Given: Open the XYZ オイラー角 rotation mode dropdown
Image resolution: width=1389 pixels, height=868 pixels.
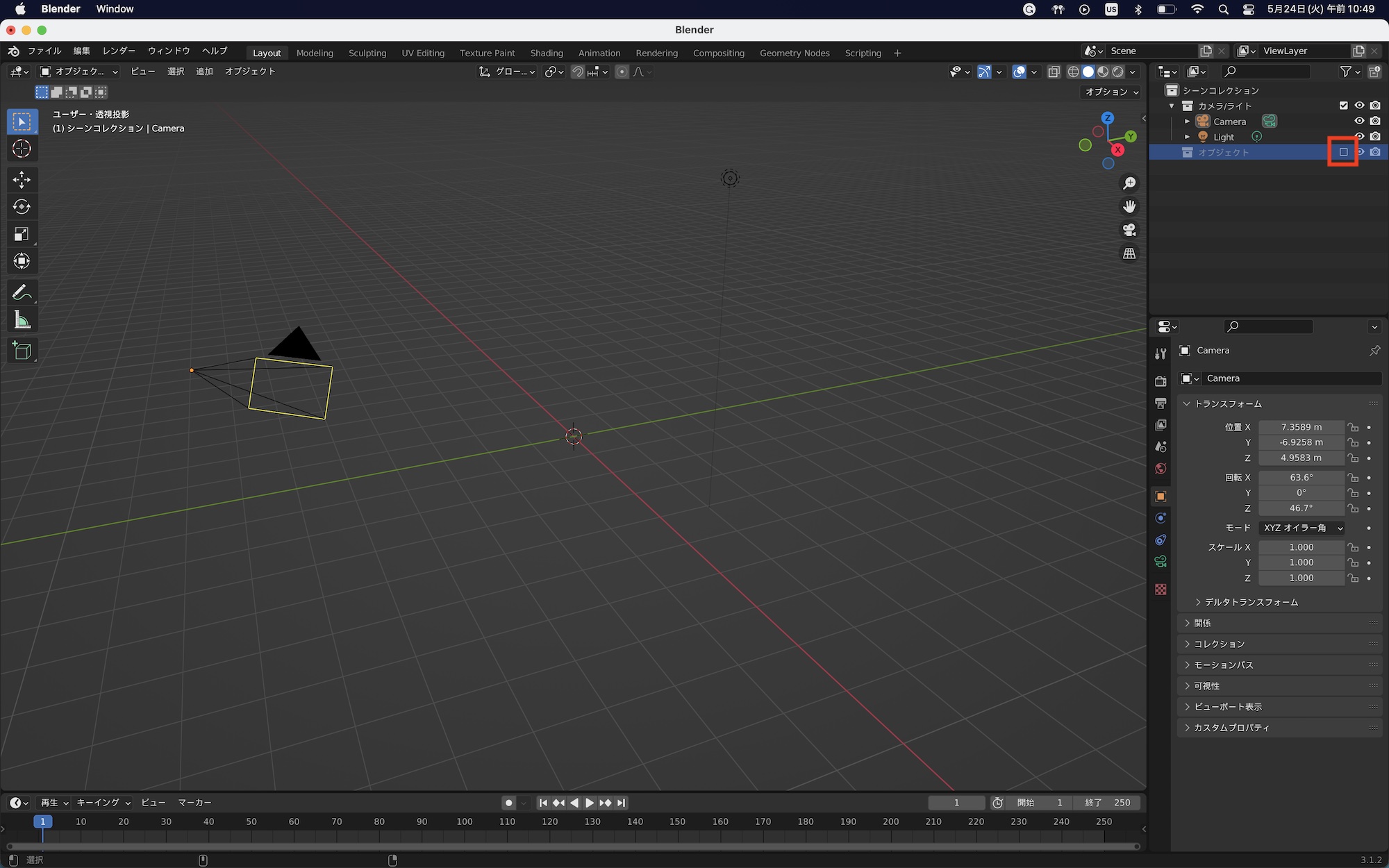Looking at the screenshot, I should tap(1301, 528).
